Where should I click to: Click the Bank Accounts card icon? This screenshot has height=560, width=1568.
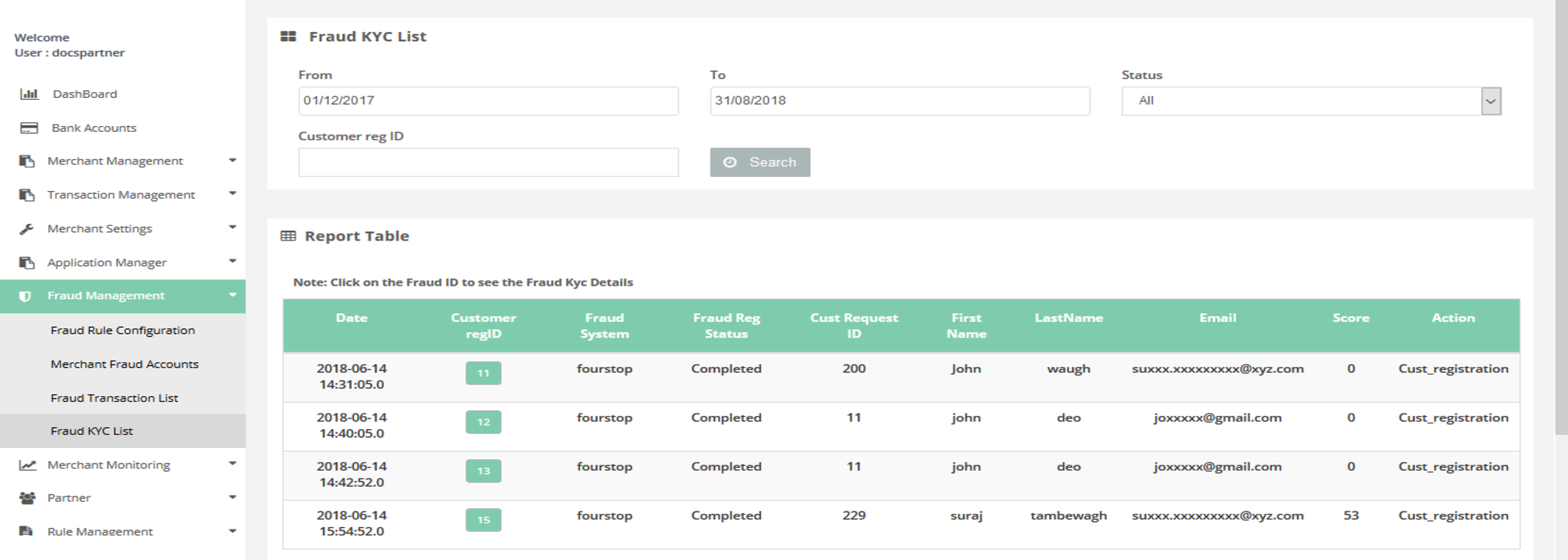(29, 128)
